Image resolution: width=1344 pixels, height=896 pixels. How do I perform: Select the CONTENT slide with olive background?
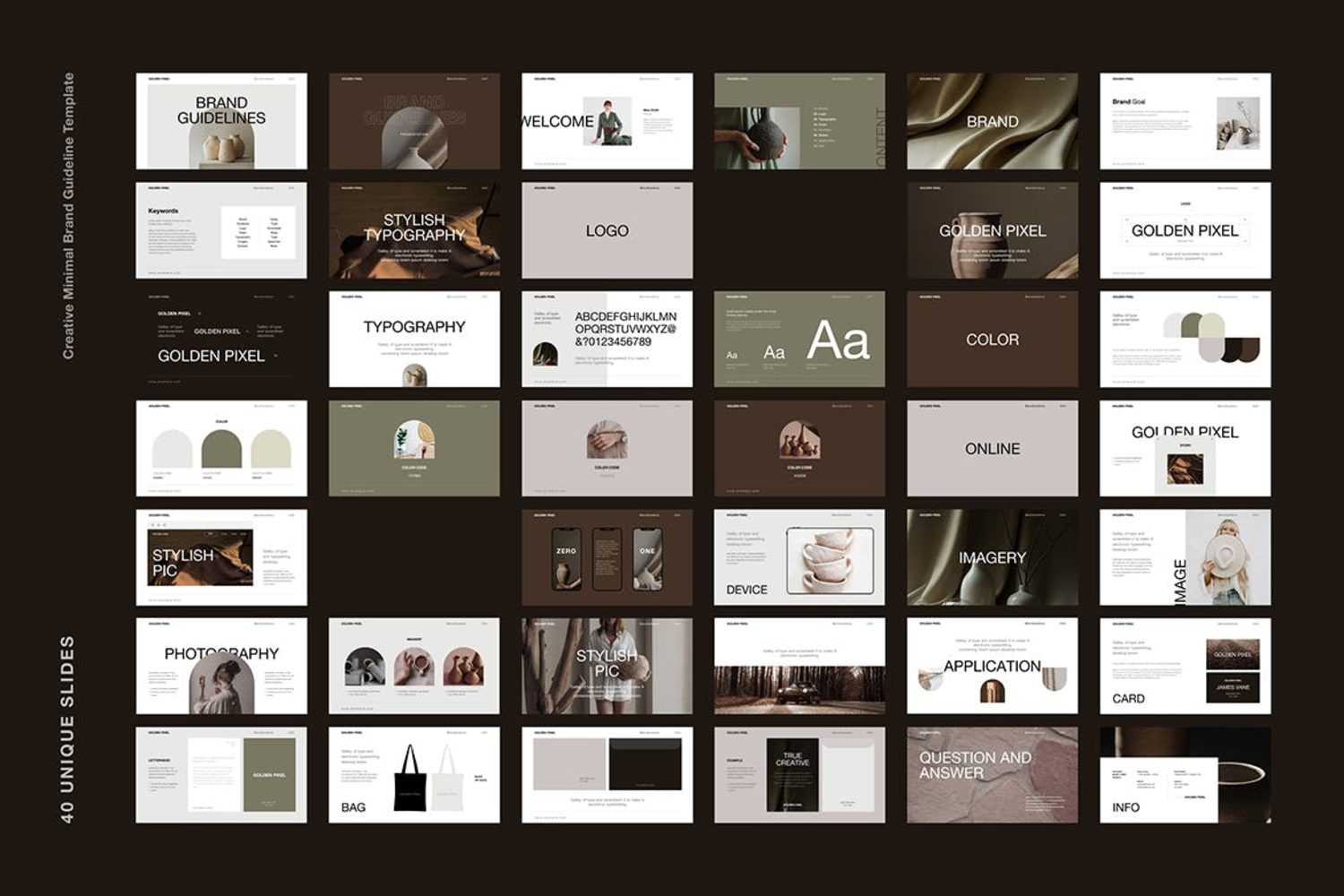[799, 121]
